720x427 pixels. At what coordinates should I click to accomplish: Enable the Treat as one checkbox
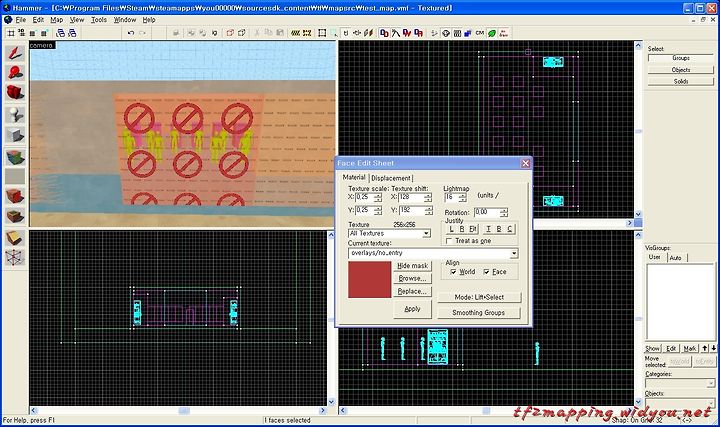(450, 241)
